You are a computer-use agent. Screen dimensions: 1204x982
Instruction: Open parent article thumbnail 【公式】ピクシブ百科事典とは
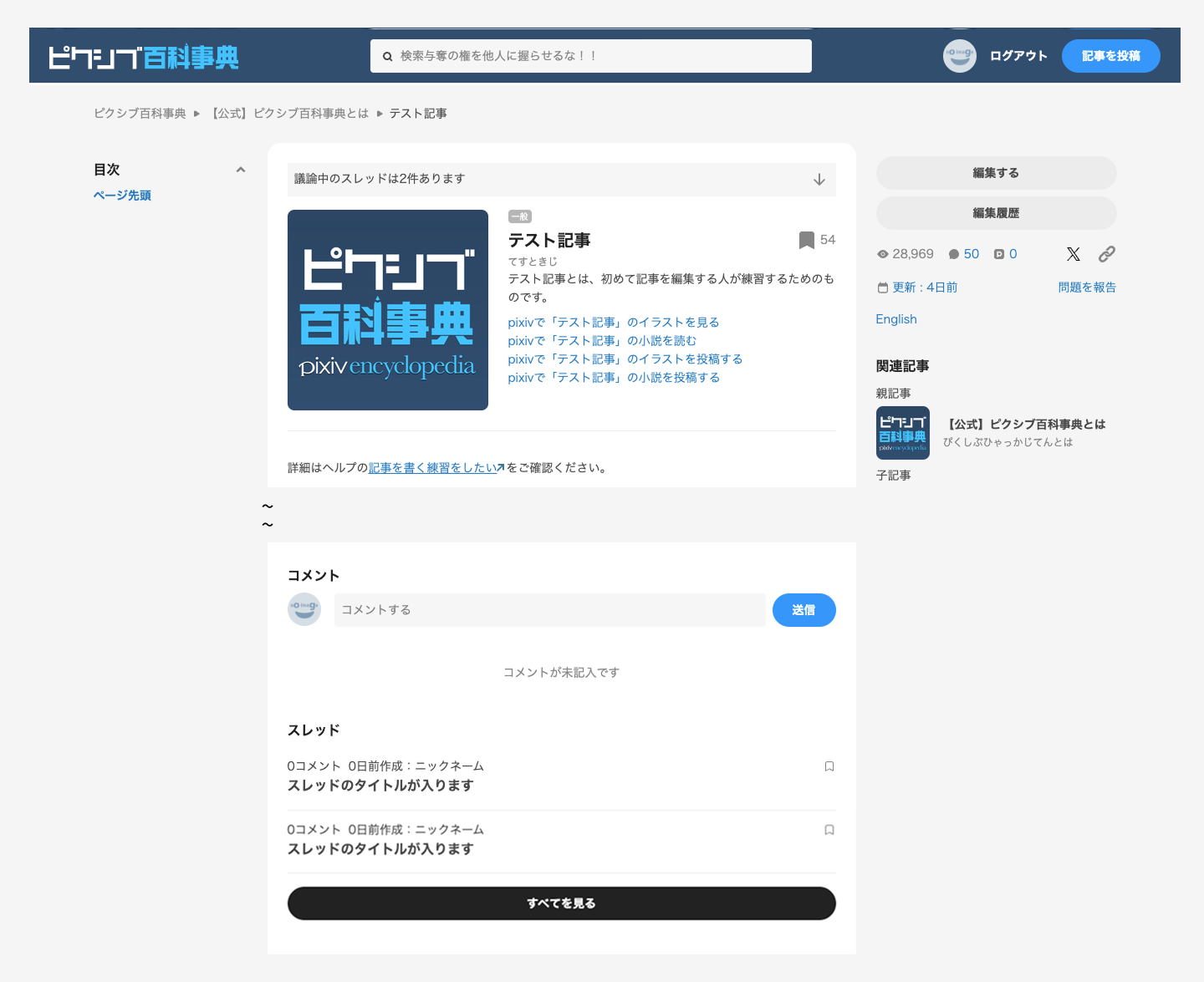click(903, 433)
